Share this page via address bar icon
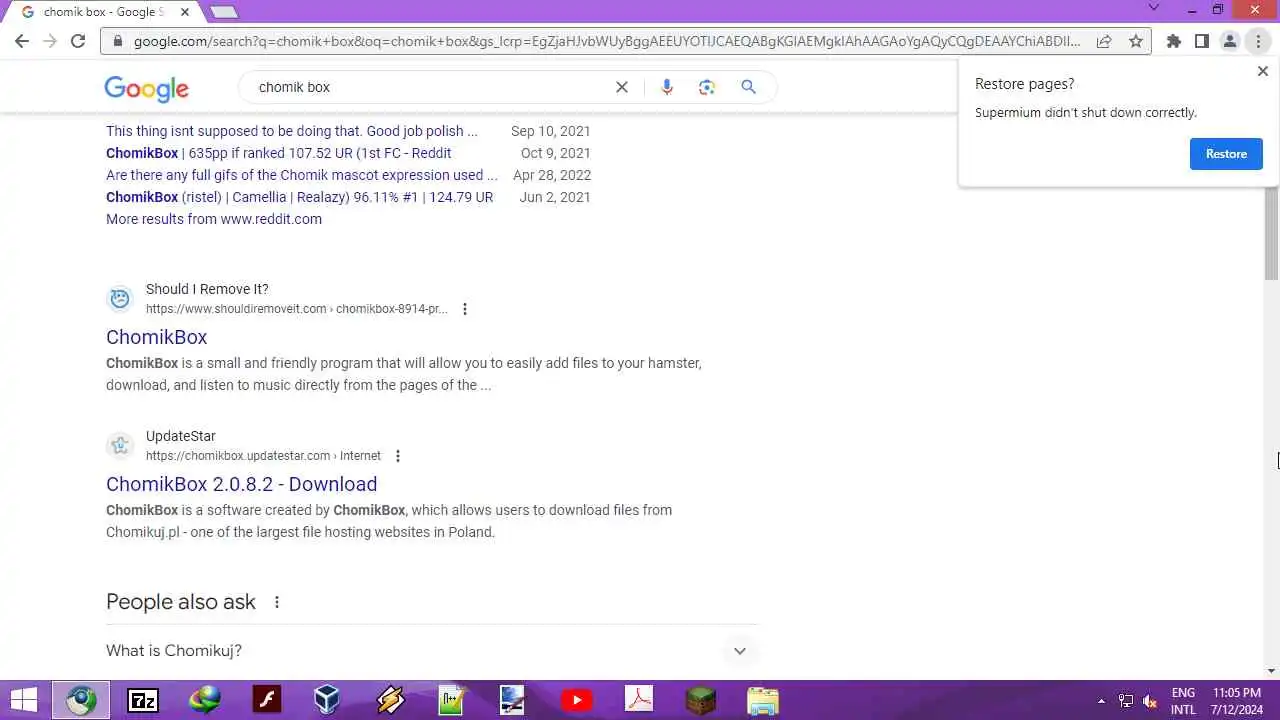This screenshot has height=720, width=1280. [x=1104, y=41]
